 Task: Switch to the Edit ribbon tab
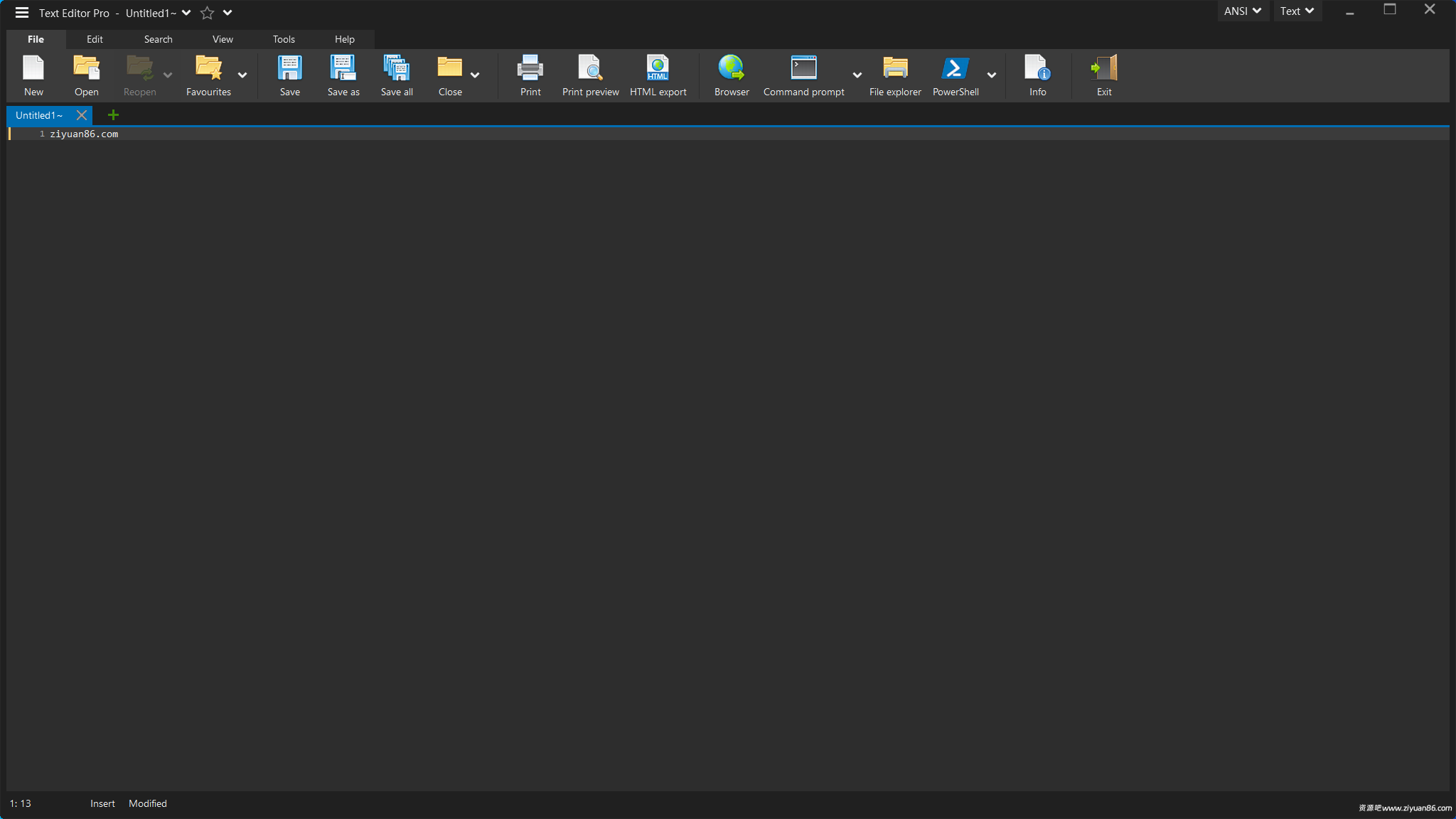[x=95, y=39]
